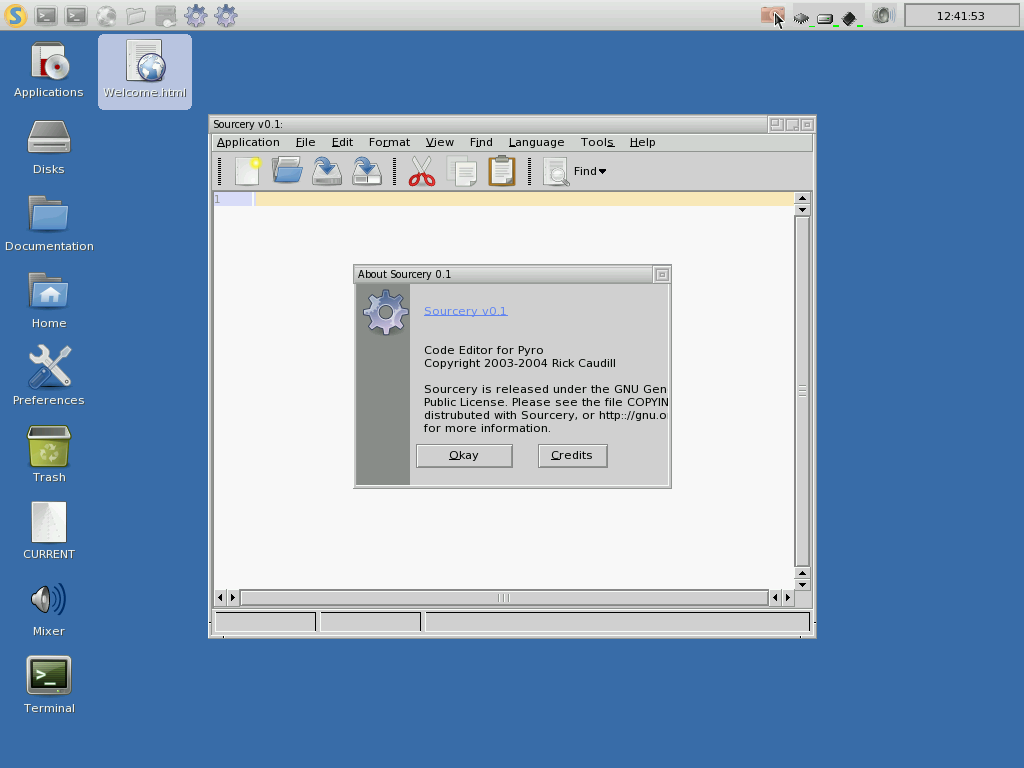Viewport: 1024px width, 768px height.
Task: Click horizontal scrollbar far-right arrow
Action: 788,598
